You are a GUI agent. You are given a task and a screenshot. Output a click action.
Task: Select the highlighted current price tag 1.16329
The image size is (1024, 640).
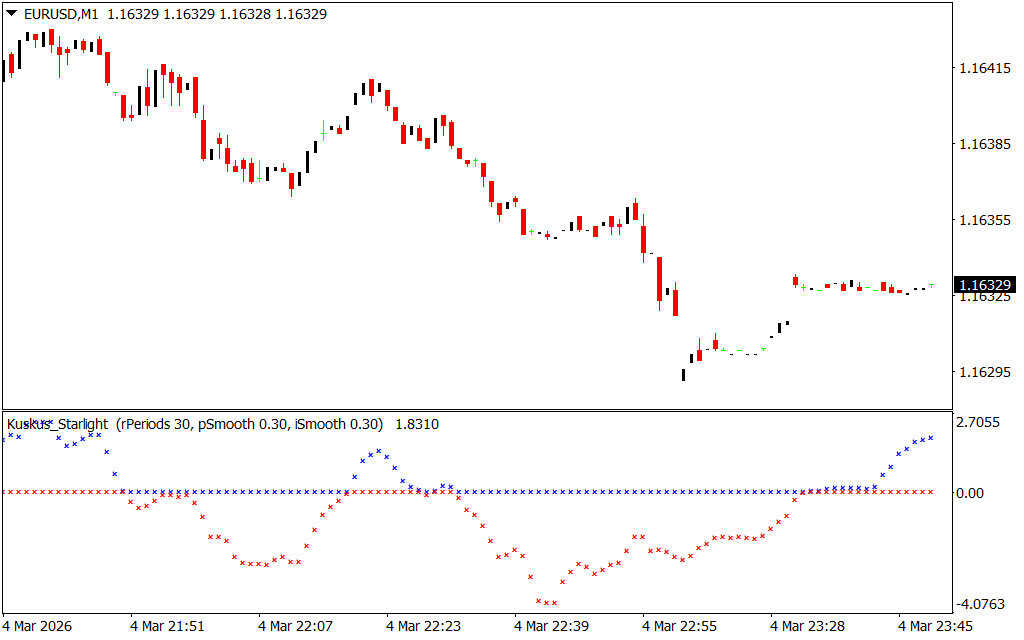[x=985, y=286]
